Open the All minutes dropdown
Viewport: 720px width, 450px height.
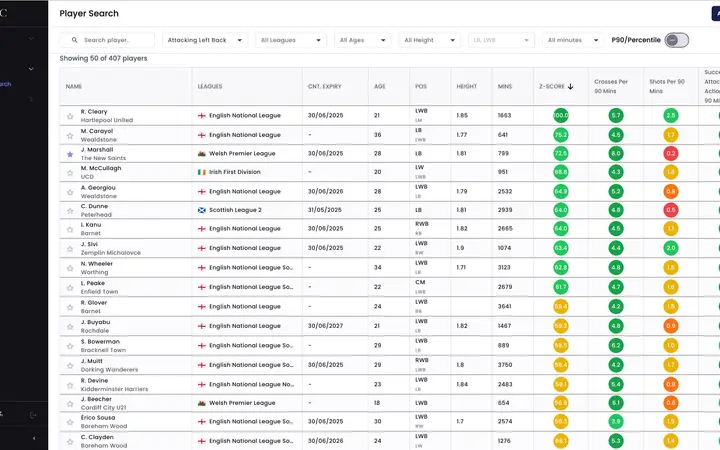[574, 40]
